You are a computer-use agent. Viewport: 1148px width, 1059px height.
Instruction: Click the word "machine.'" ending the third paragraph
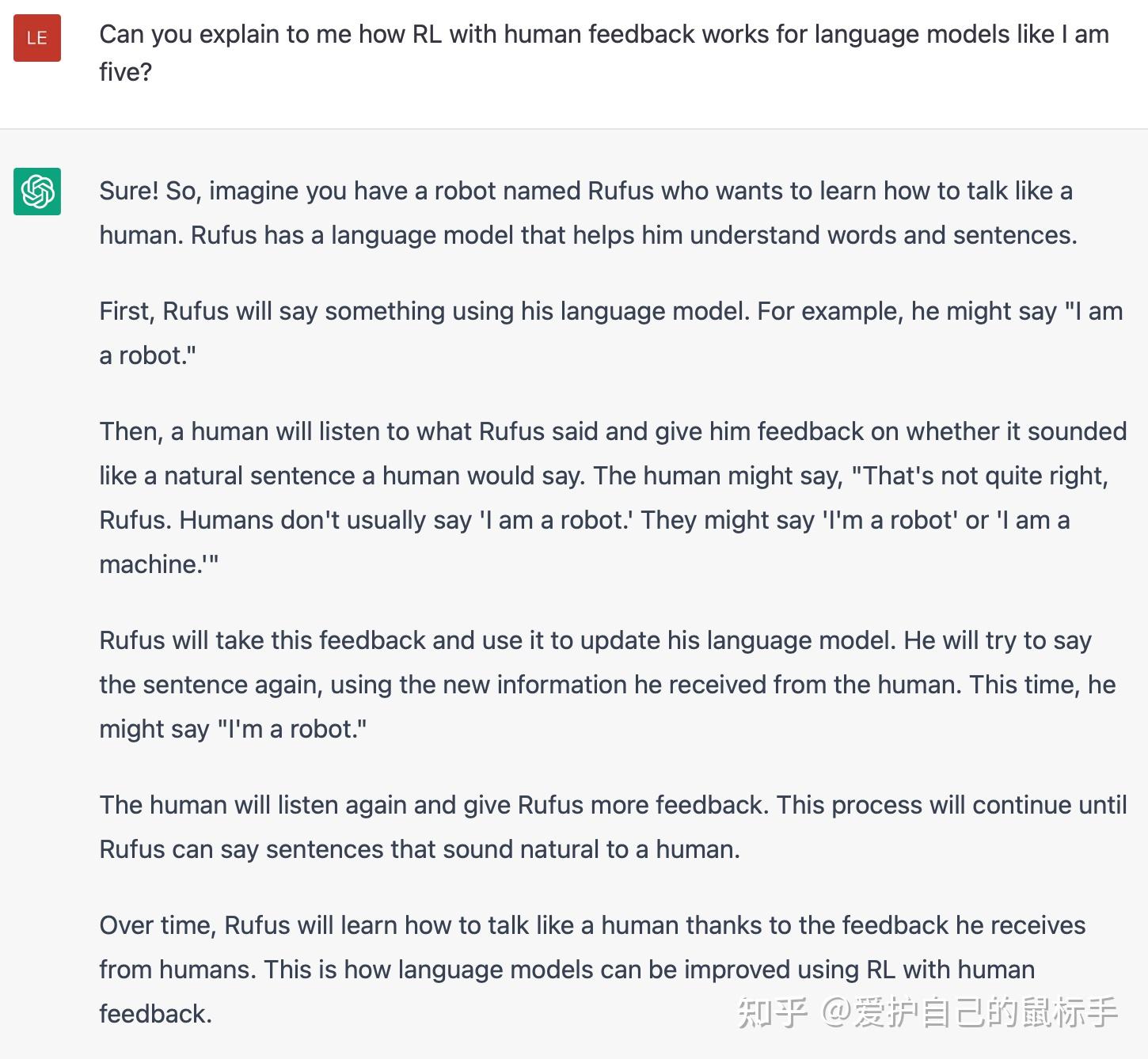158,564
